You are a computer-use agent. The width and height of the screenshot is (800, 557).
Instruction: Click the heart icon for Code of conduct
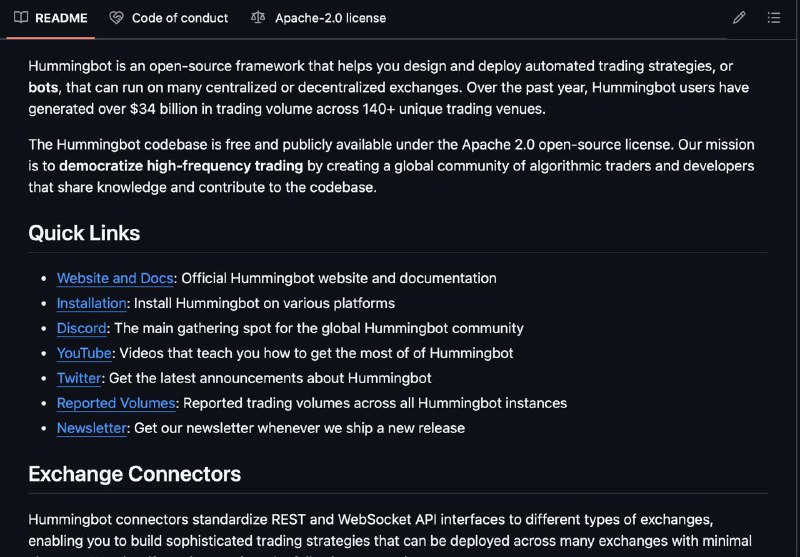pyautogui.click(x=116, y=18)
